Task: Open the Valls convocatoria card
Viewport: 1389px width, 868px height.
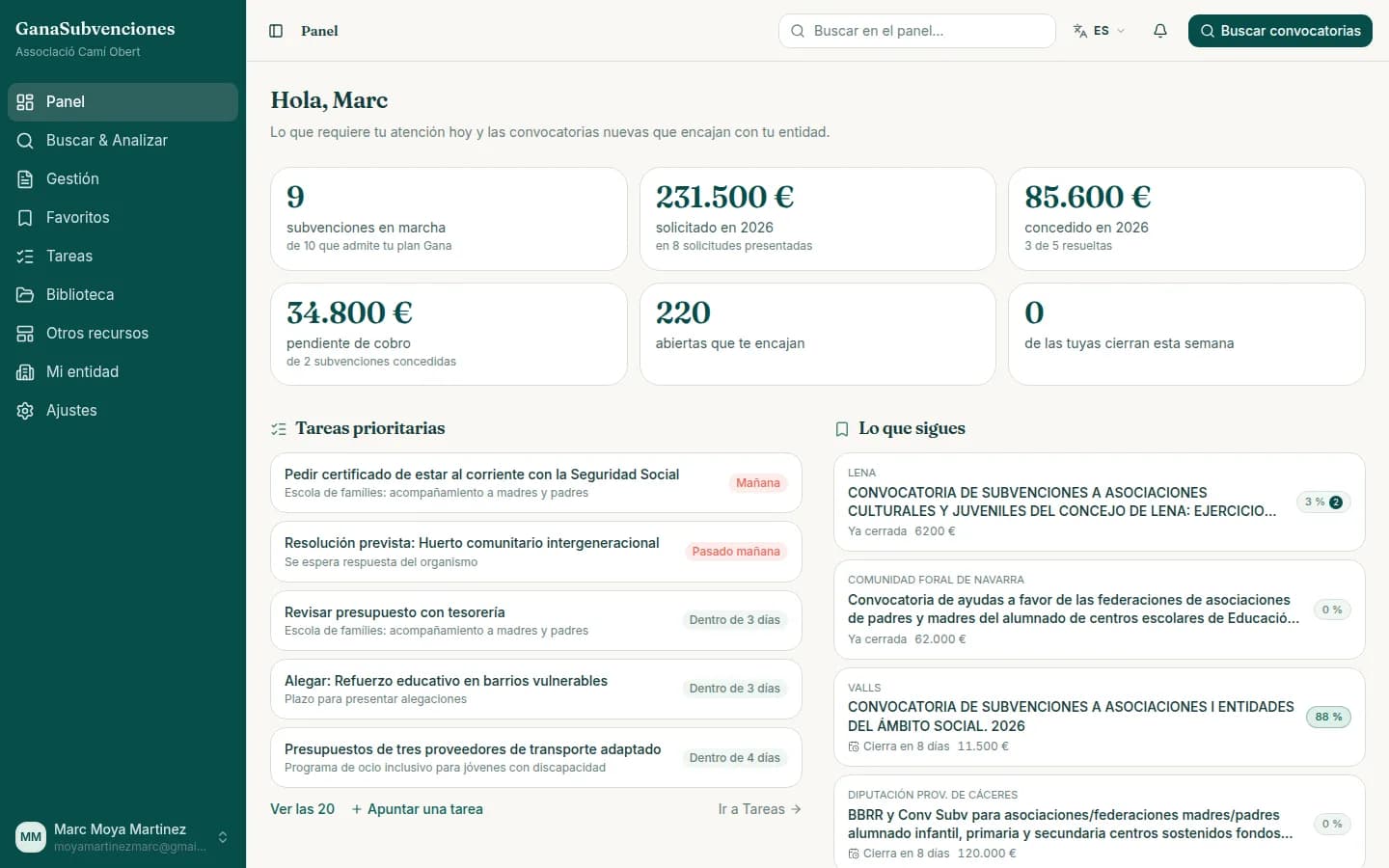Action: click(1100, 718)
